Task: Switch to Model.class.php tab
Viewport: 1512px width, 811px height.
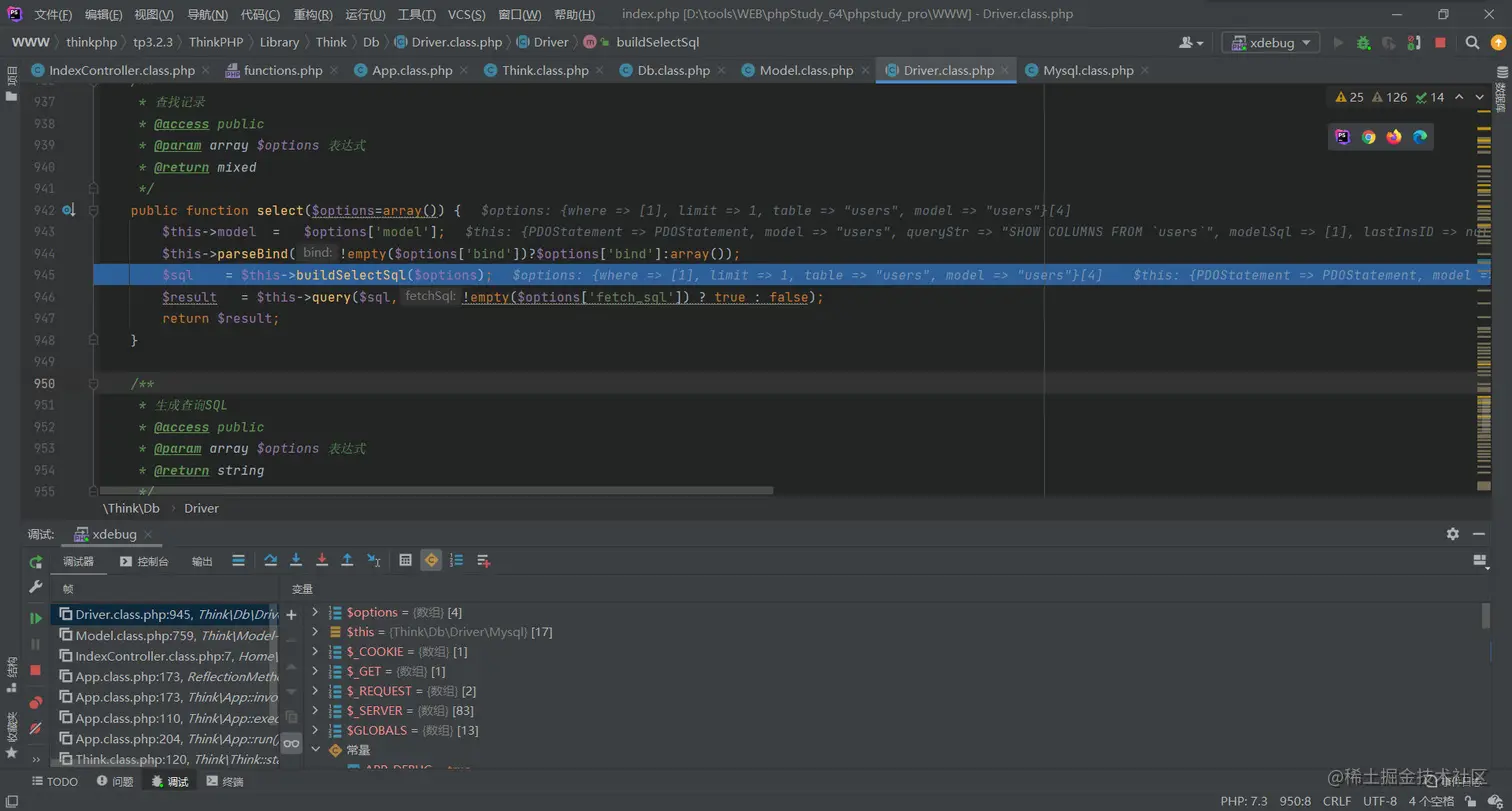Action: [806, 70]
